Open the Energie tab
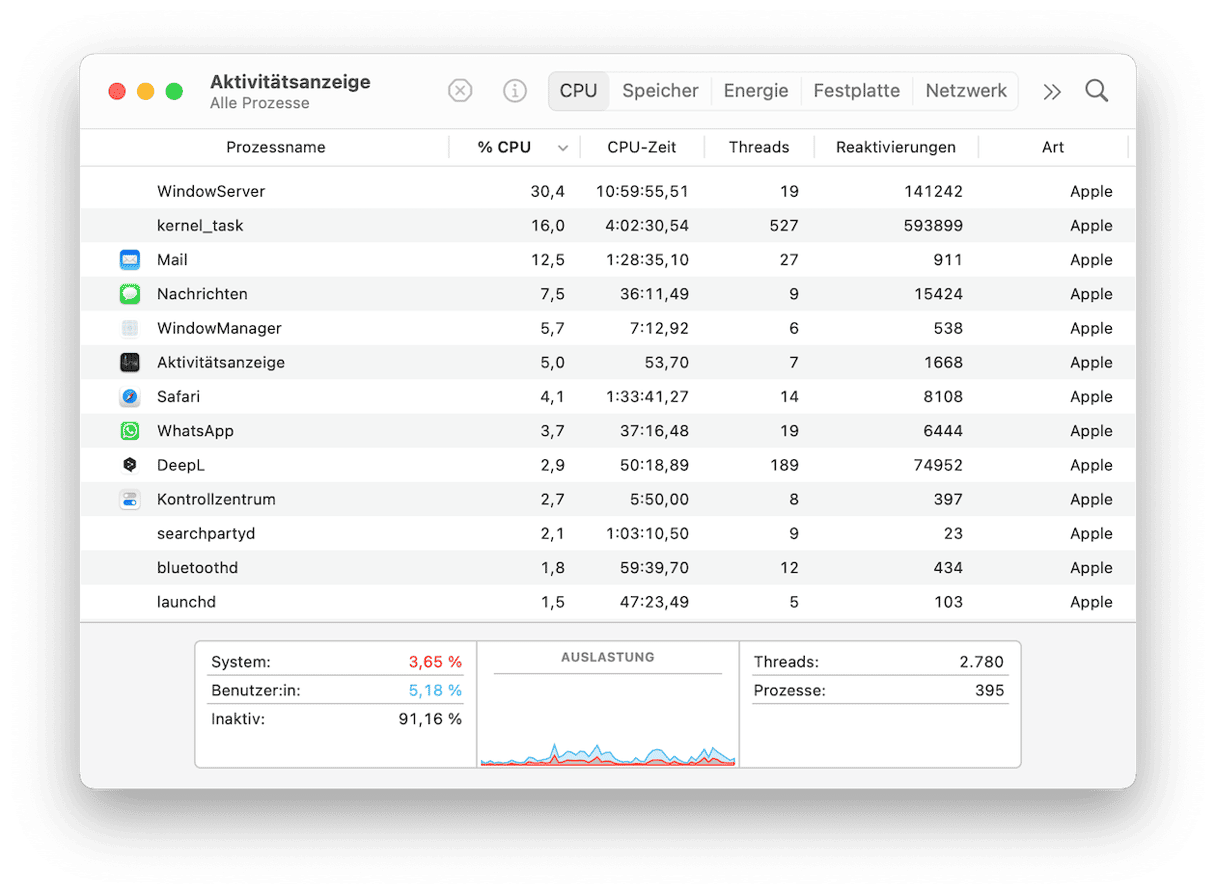Viewport: 1216px width, 894px height. coord(756,91)
